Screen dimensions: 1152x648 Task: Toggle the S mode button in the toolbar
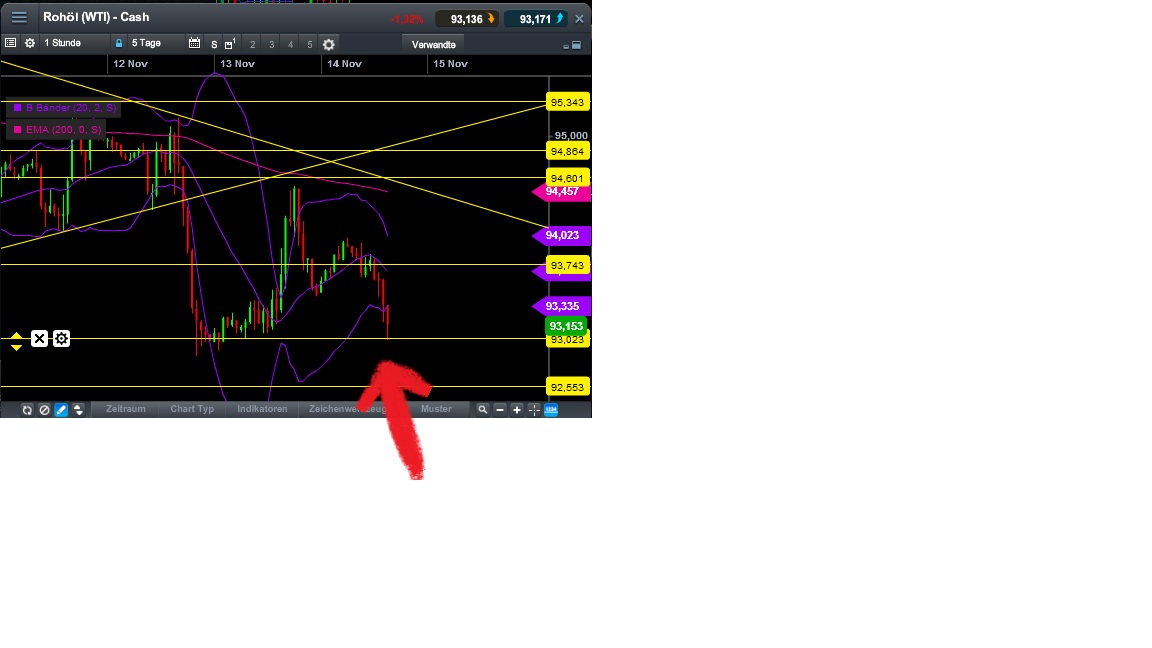(x=213, y=43)
